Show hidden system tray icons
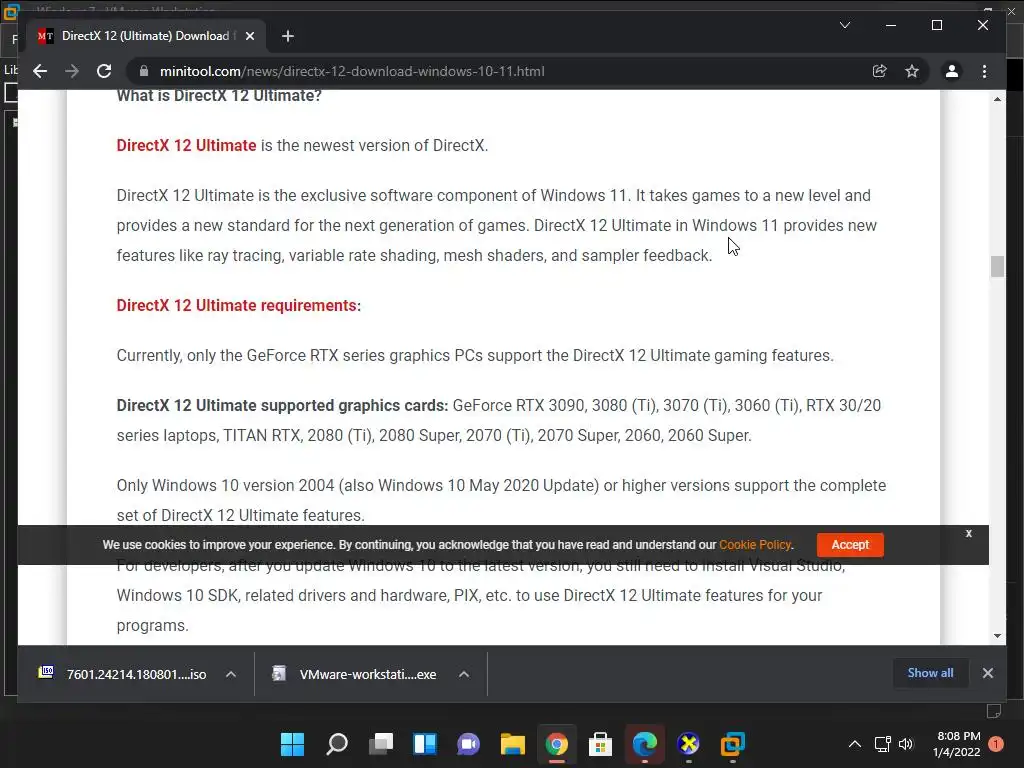Image resolution: width=1024 pixels, height=768 pixels. point(854,744)
